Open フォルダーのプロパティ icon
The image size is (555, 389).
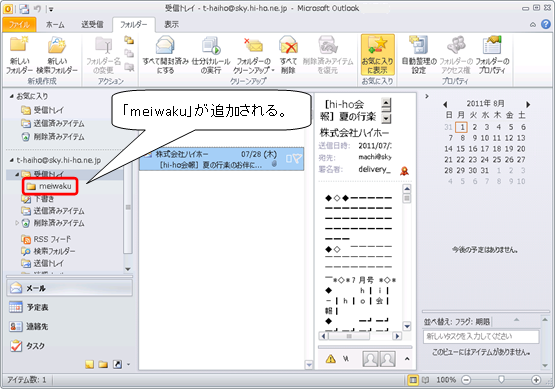click(492, 45)
